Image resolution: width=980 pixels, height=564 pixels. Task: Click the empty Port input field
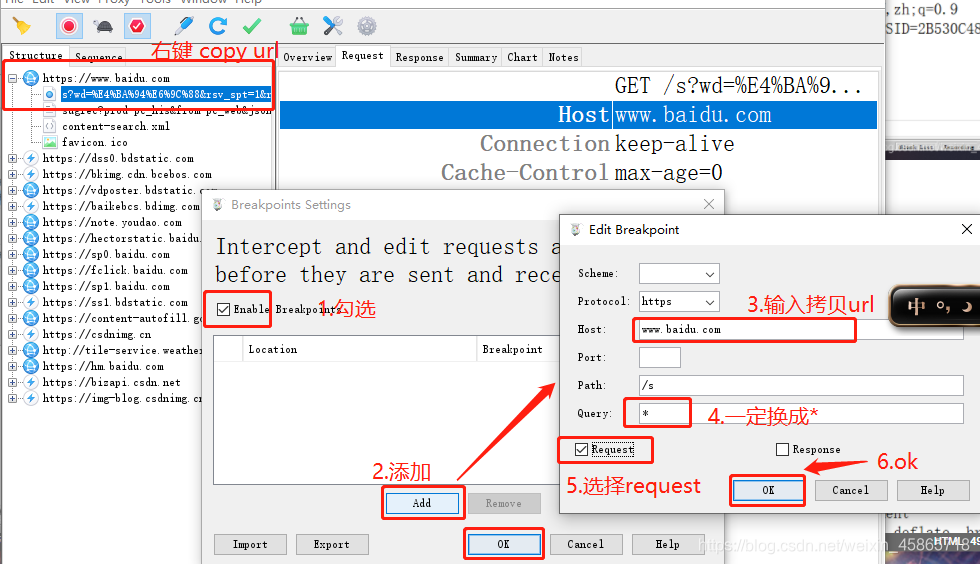659,358
